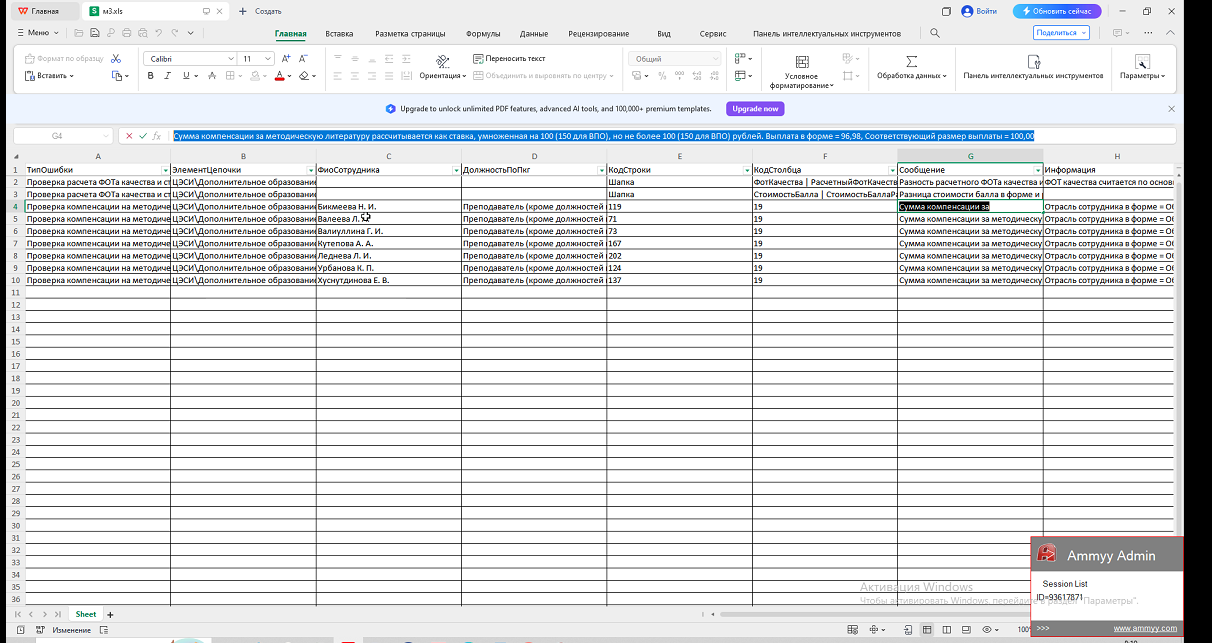Switch to the Рецензирование tab
This screenshot has width=1212, height=643.
tap(598, 33)
